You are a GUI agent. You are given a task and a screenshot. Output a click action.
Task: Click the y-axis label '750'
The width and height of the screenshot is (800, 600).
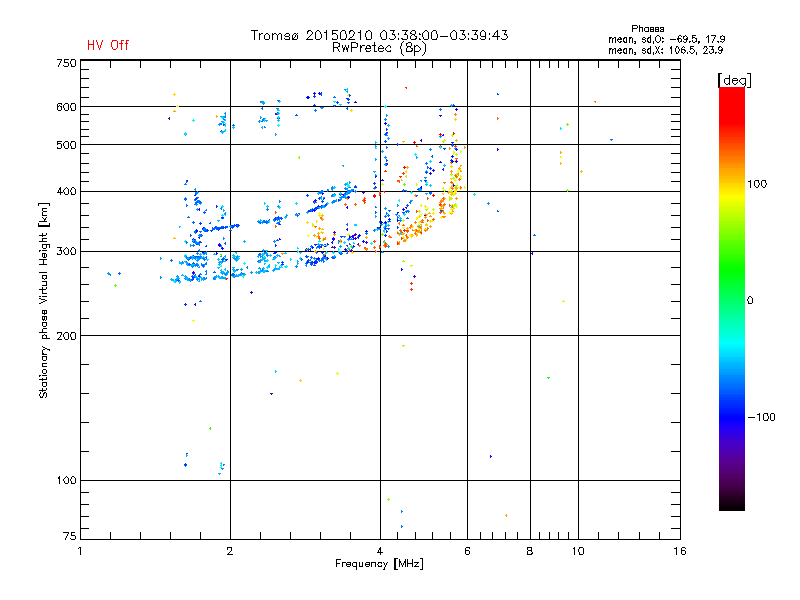[66, 63]
